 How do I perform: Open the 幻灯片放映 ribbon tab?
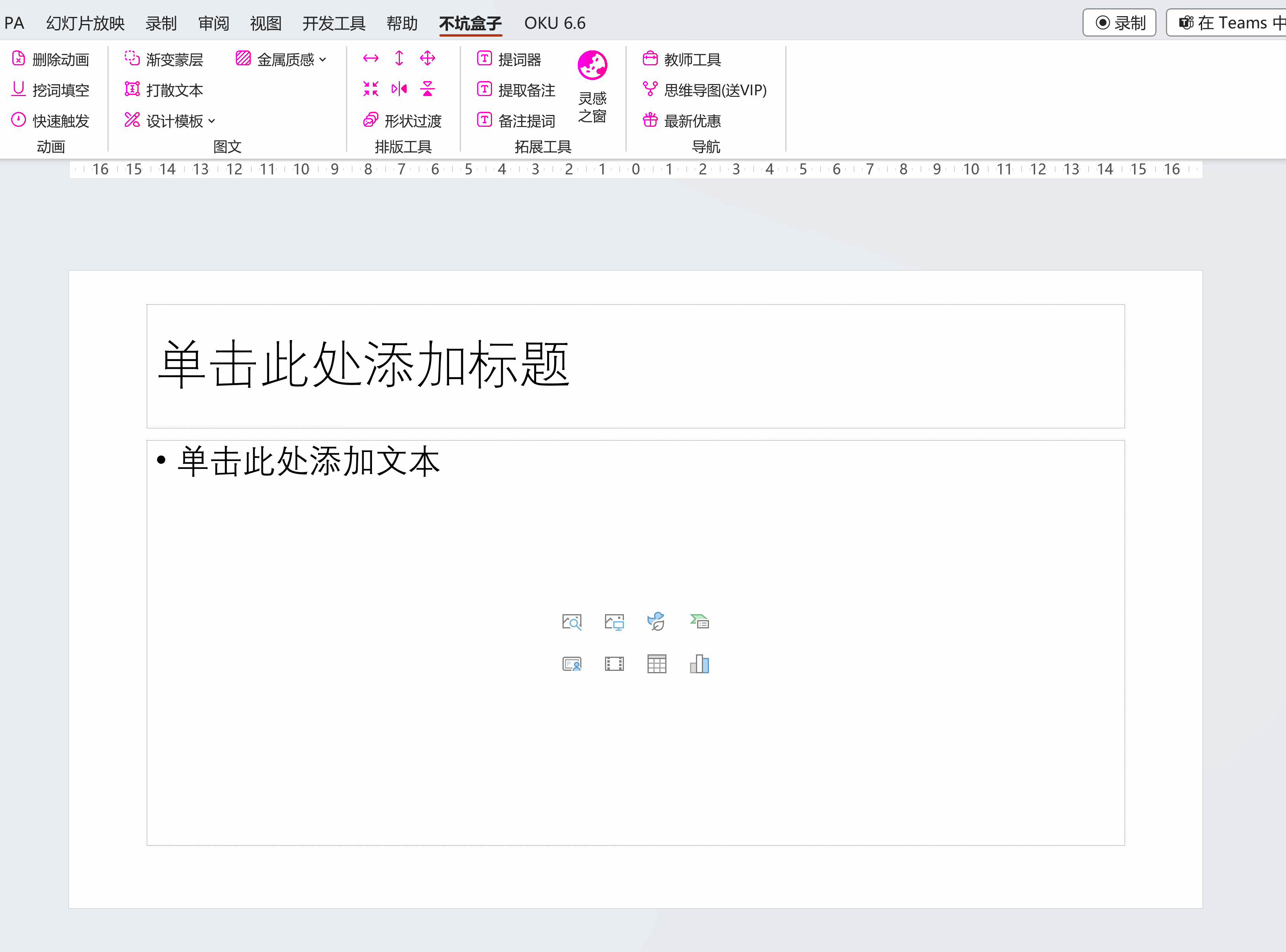(85, 23)
